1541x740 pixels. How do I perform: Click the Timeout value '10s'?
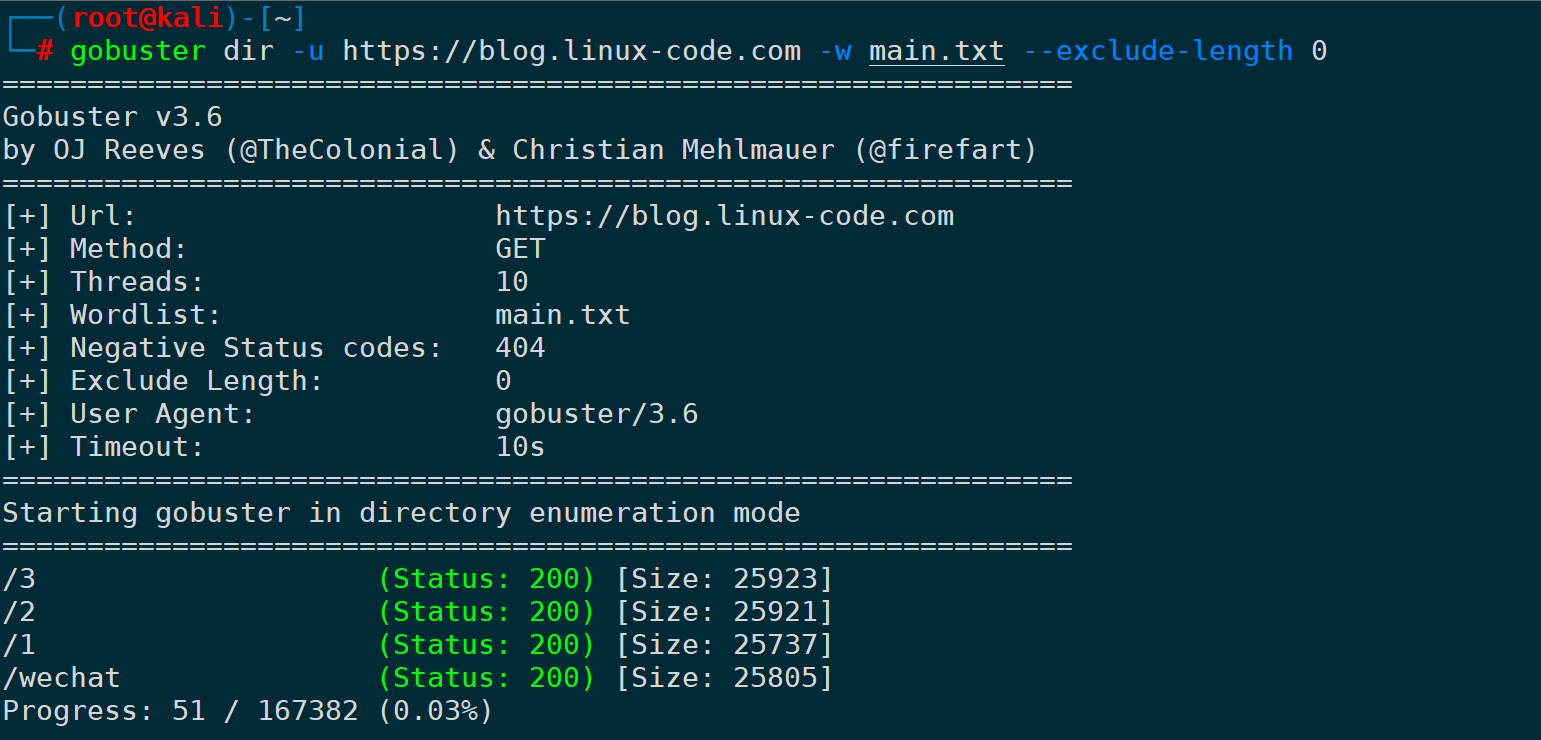click(520, 447)
